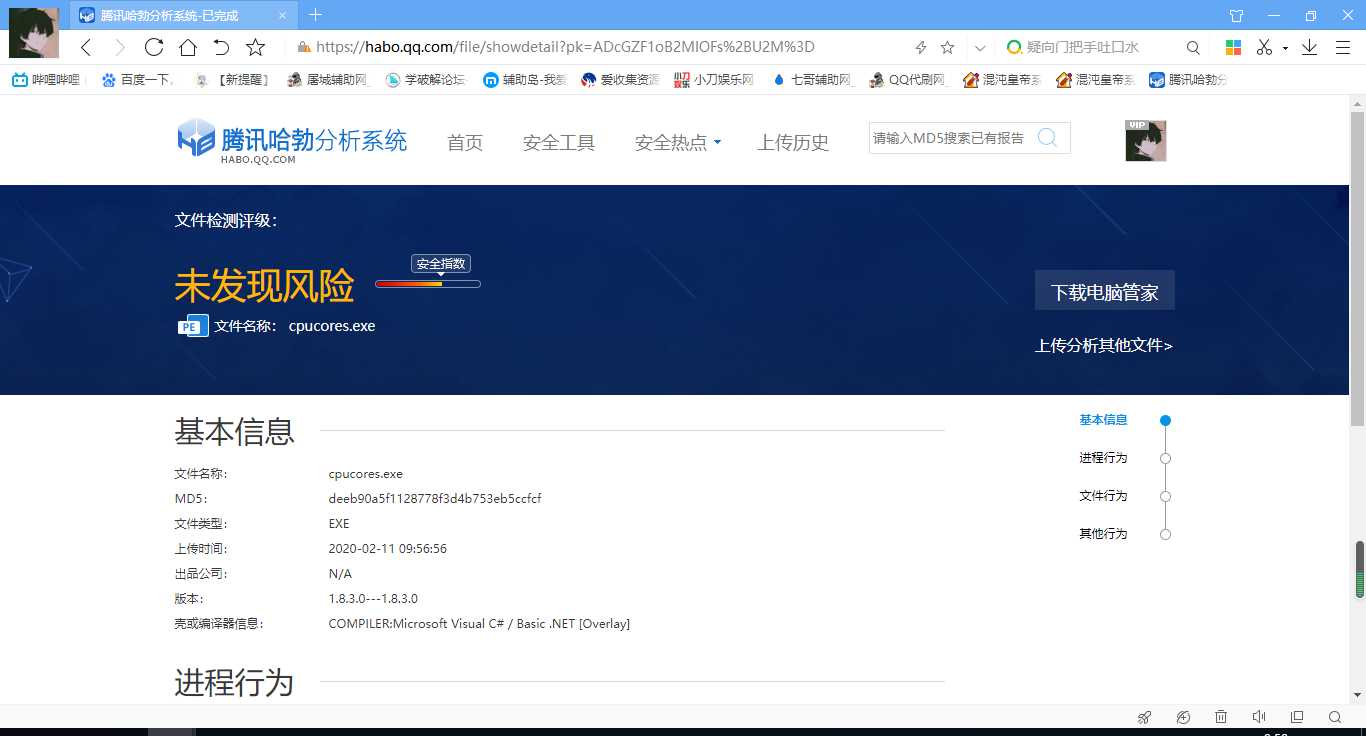Click the upload time 2020-02-11 09:56:56
Viewport: 1366px width, 736px height.
(387, 548)
